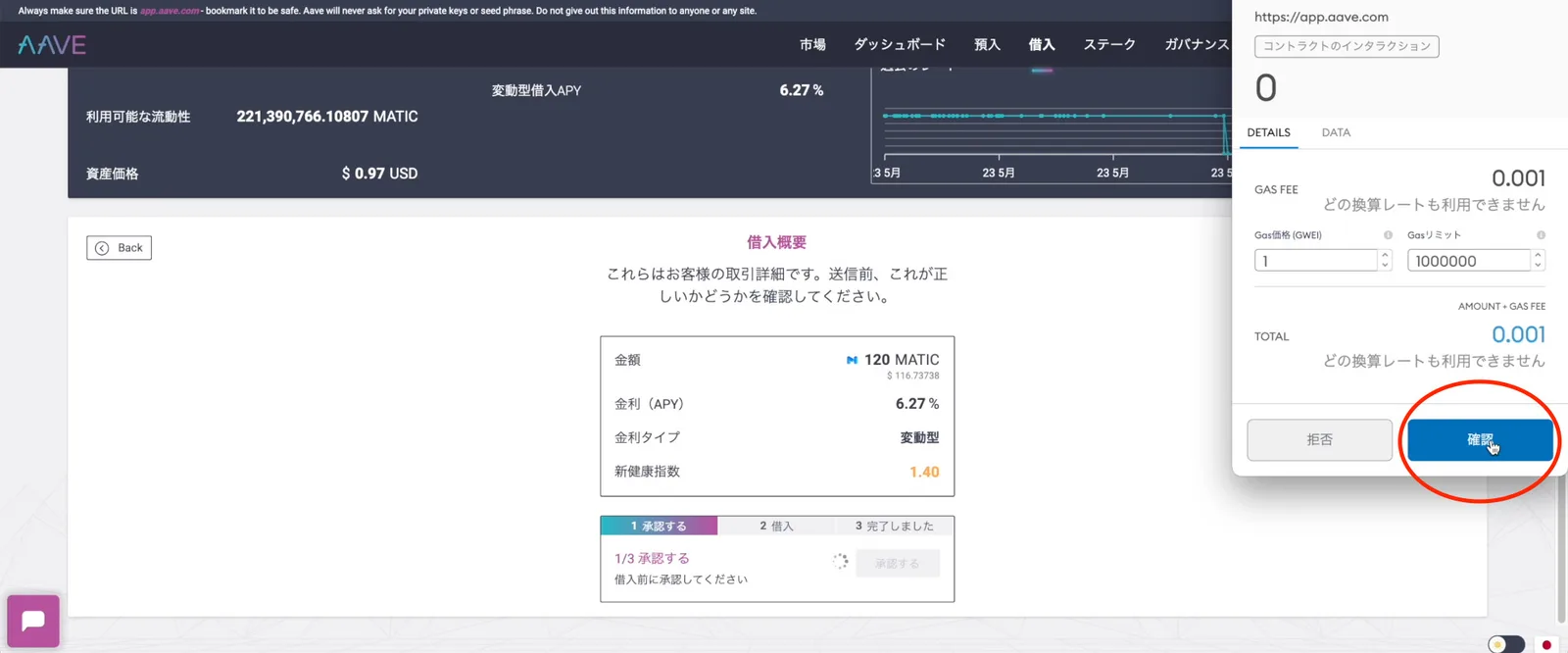Increase Gas価格 value with up stepper
This screenshot has width=1568, height=653.
click(1385, 255)
